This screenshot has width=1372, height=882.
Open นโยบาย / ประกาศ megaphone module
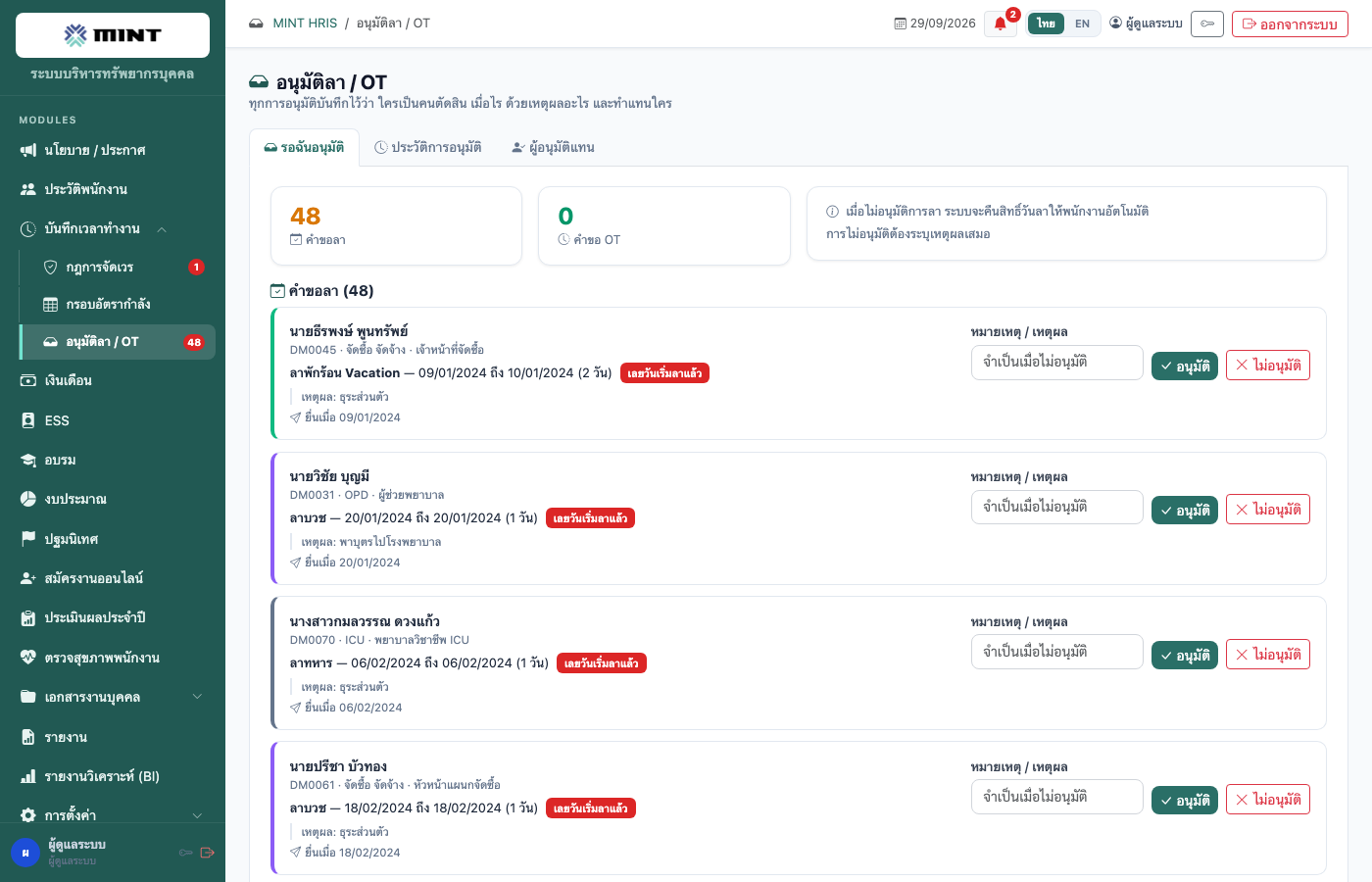point(113,150)
